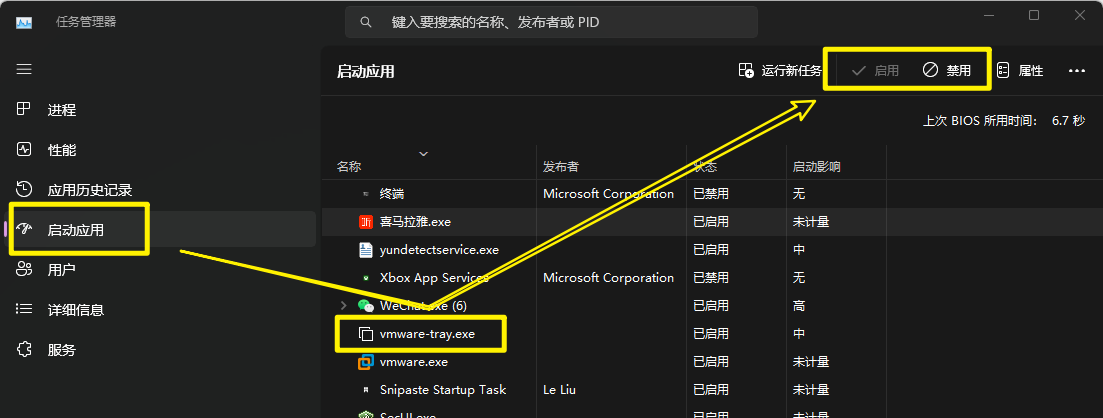
Task: Open 详细信息 (Details) page
Action: pyautogui.click(x=75, y=310)
